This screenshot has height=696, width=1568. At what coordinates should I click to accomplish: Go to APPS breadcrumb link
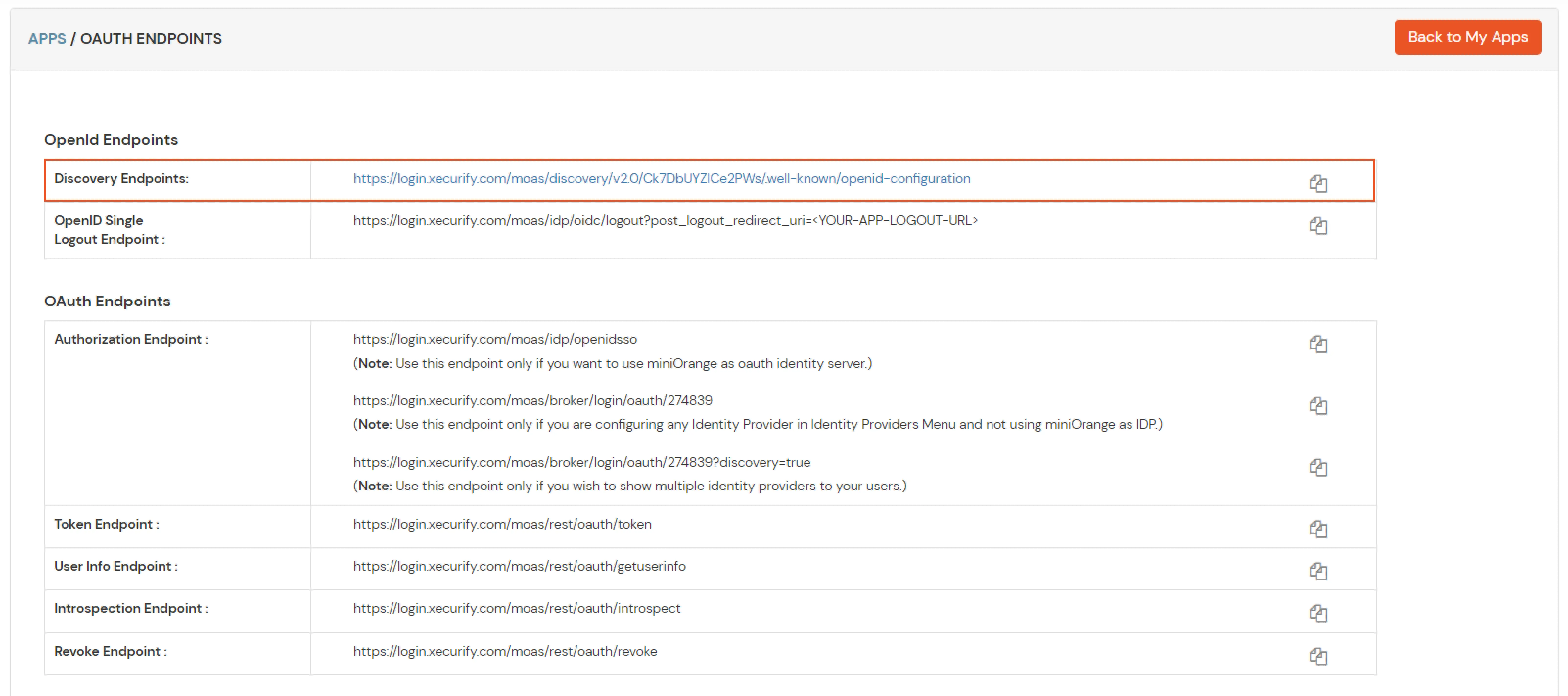[47, 38]
